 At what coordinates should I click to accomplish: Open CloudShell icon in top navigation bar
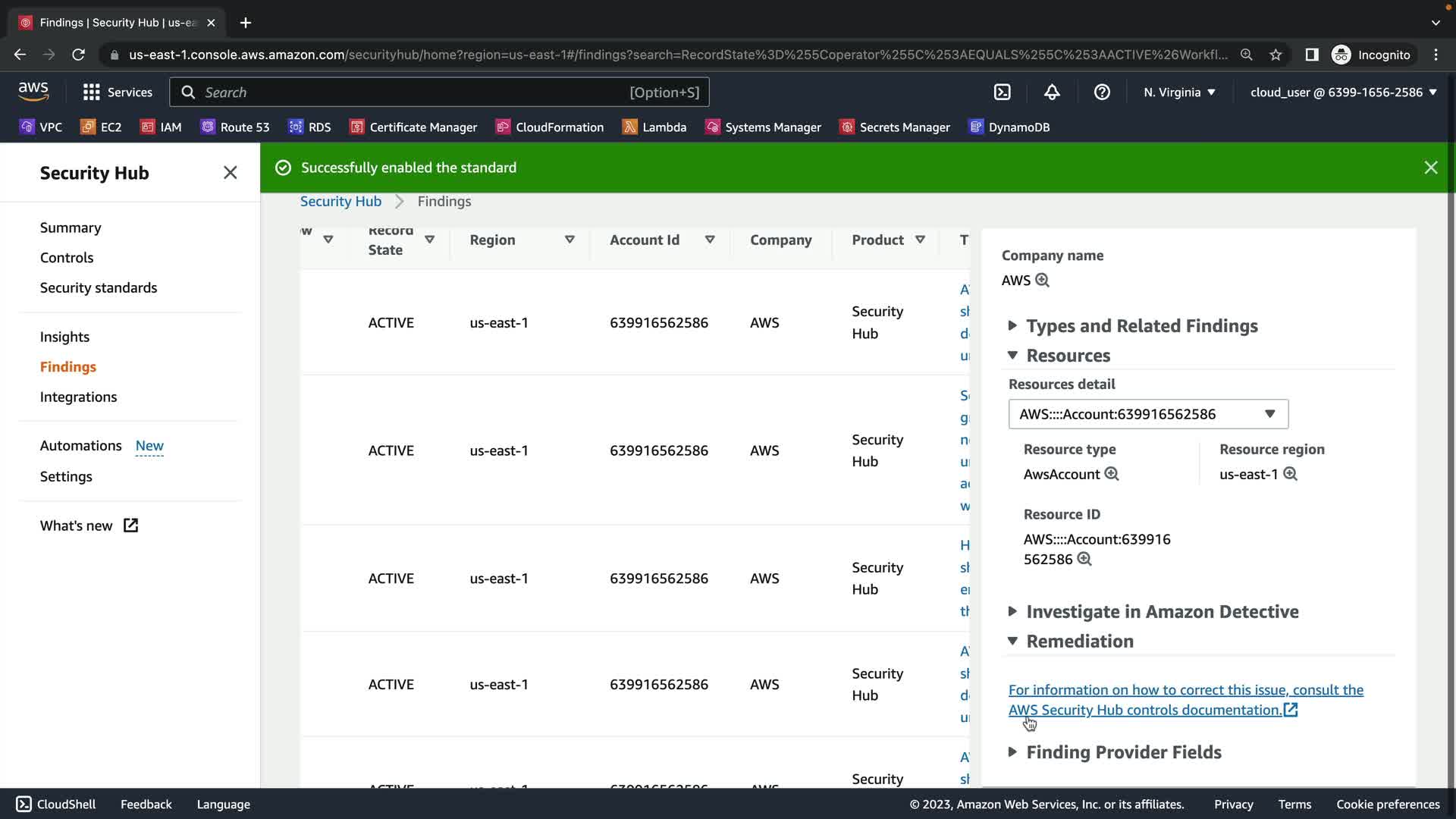(x=1002, y=92)
